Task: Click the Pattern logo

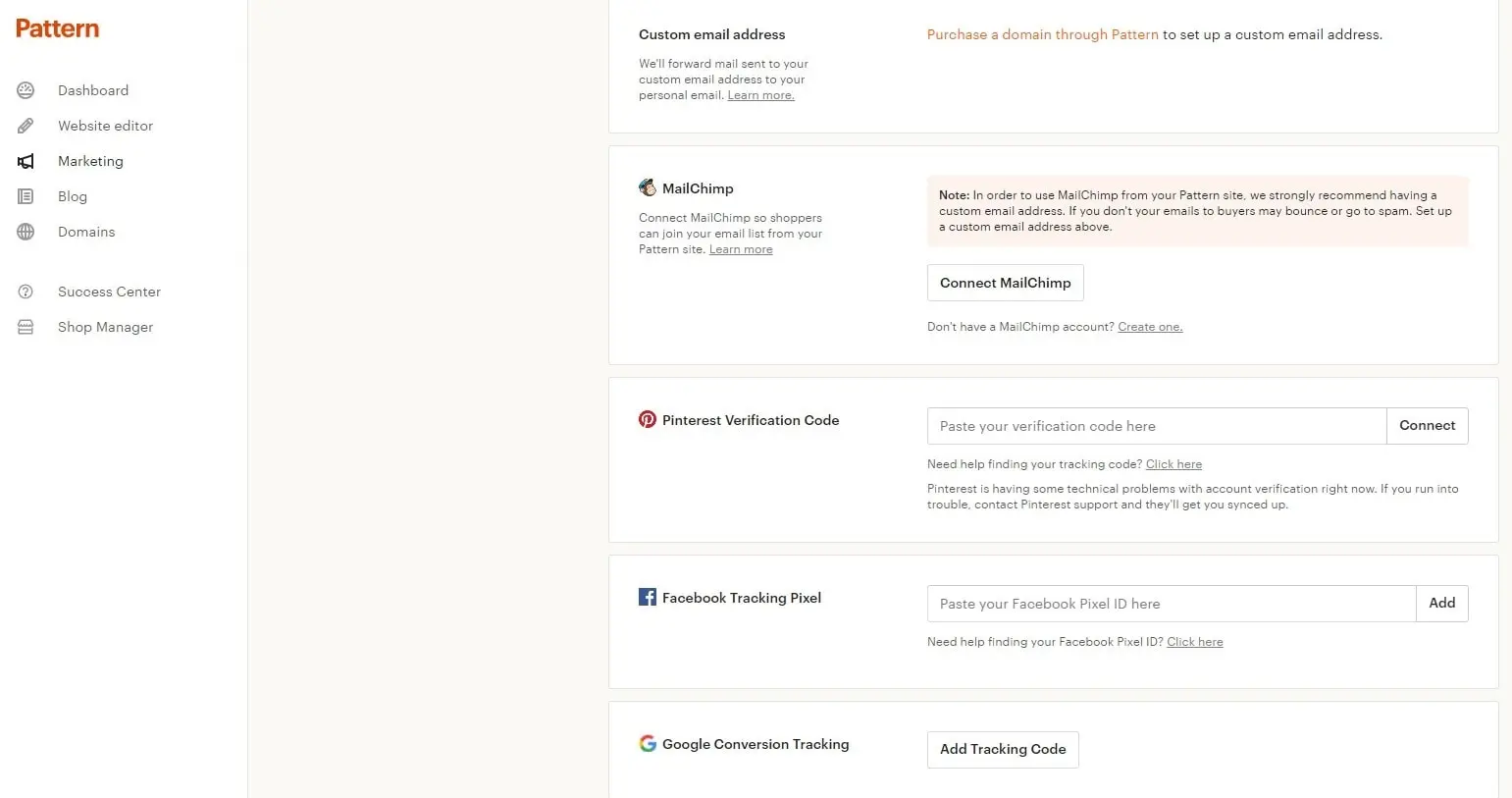Action: [x=57, y=28]
